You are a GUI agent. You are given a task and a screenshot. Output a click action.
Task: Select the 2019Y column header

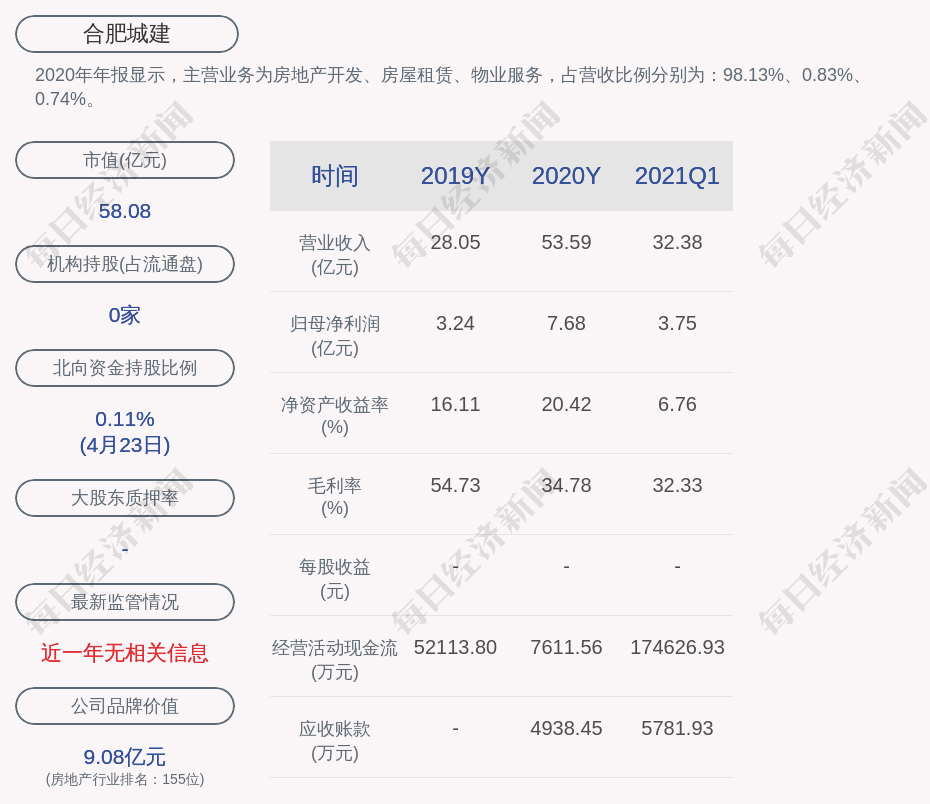tap(455, 176)
